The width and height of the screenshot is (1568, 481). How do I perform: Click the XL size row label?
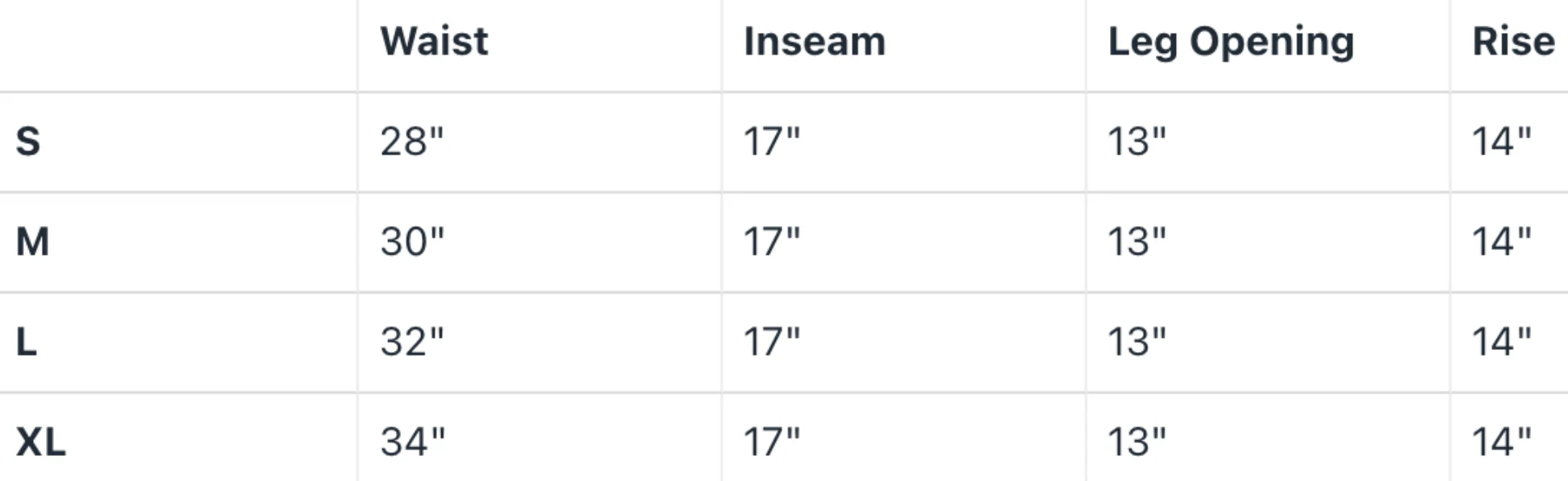point(41,442)
